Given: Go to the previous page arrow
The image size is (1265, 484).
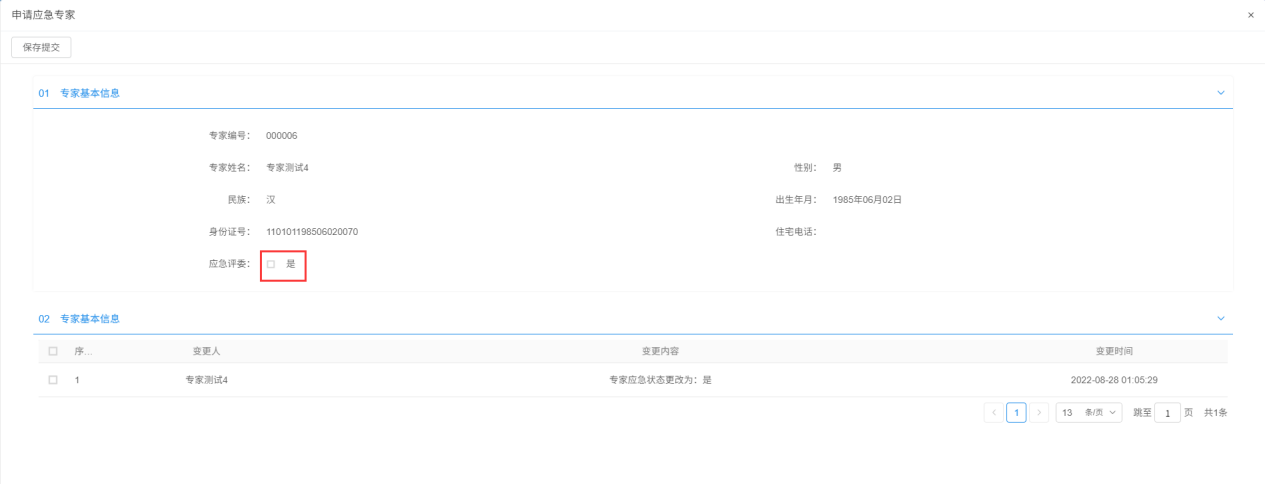Looking at the screenshot, I should point(994,413).
